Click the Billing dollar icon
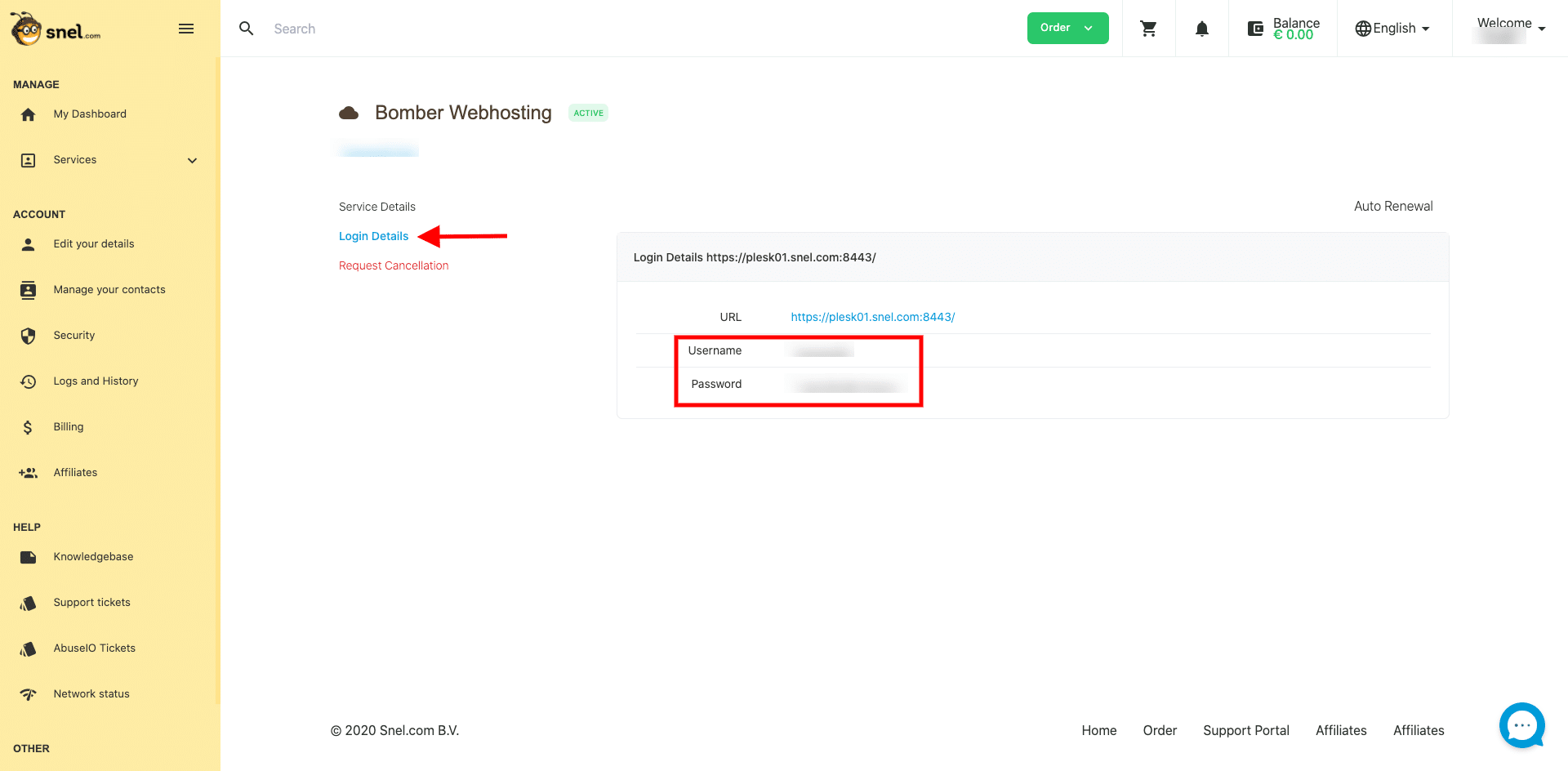Image resolution: width=1568 pixels, height=771 pixels. (28, 427)
